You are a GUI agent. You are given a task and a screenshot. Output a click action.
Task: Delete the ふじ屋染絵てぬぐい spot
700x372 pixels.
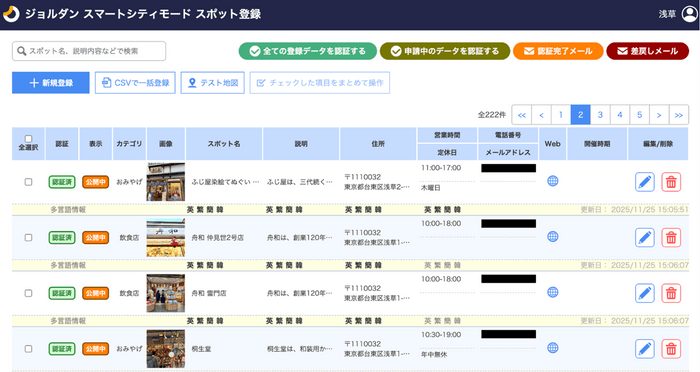671,182
